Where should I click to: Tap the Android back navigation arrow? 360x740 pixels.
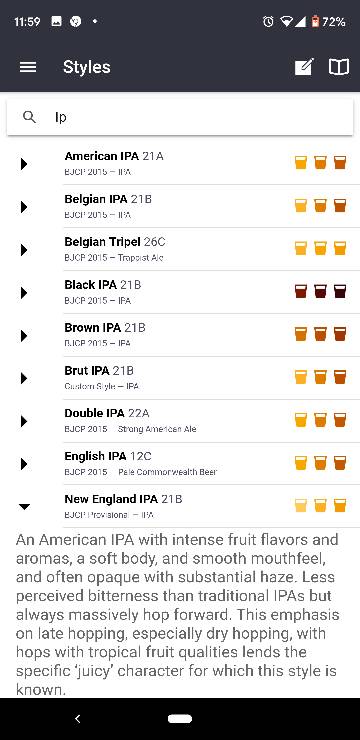click(x=78, y=719)
